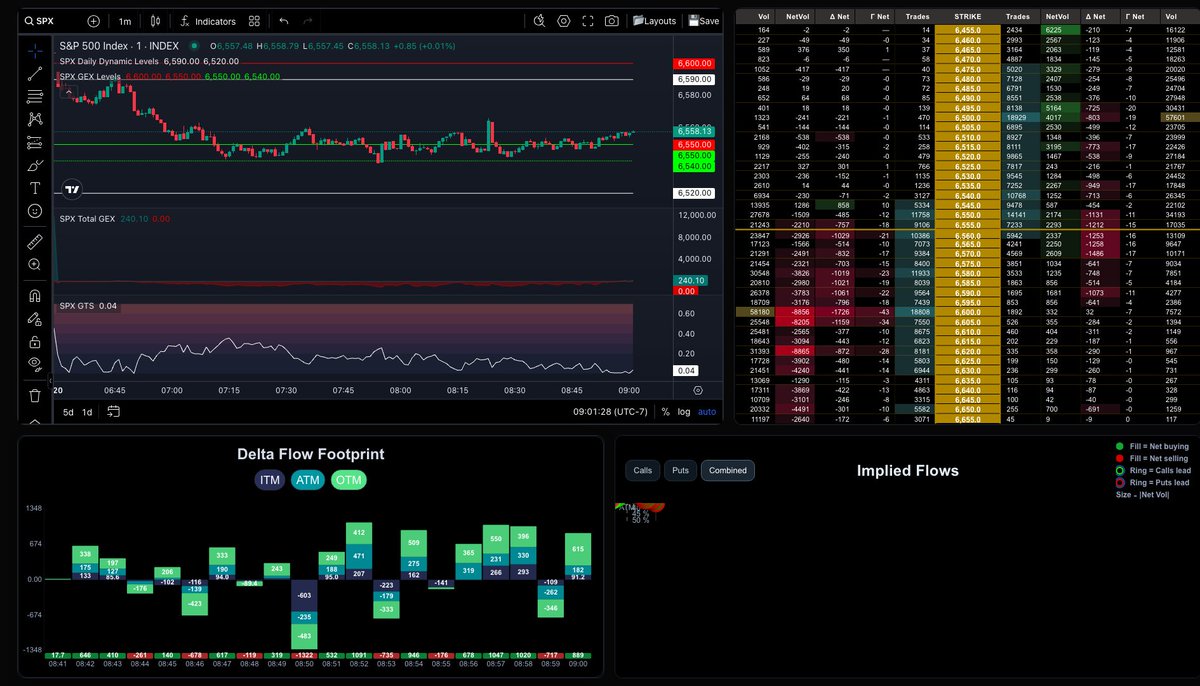Toggle lock all drawing tools

point(35,341)
